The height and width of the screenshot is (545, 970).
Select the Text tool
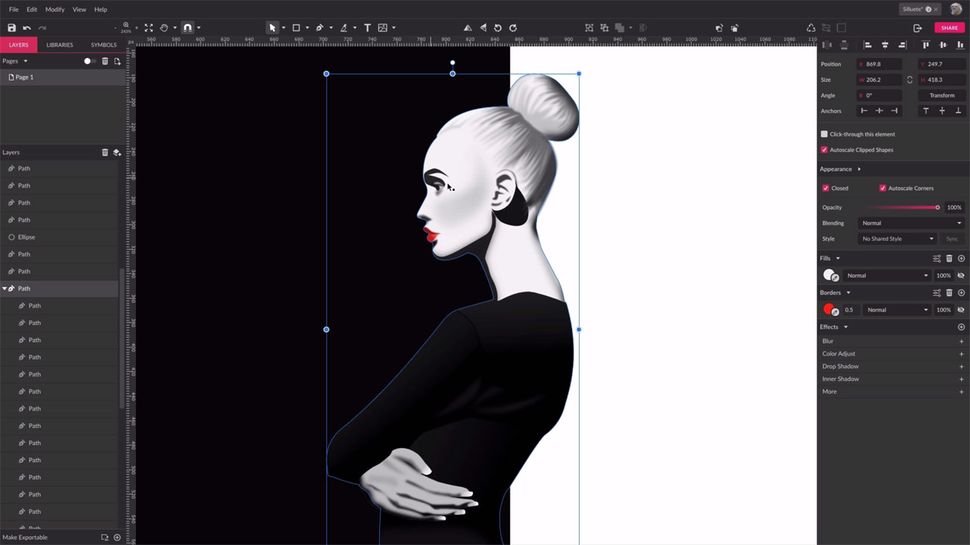(367, 28)
